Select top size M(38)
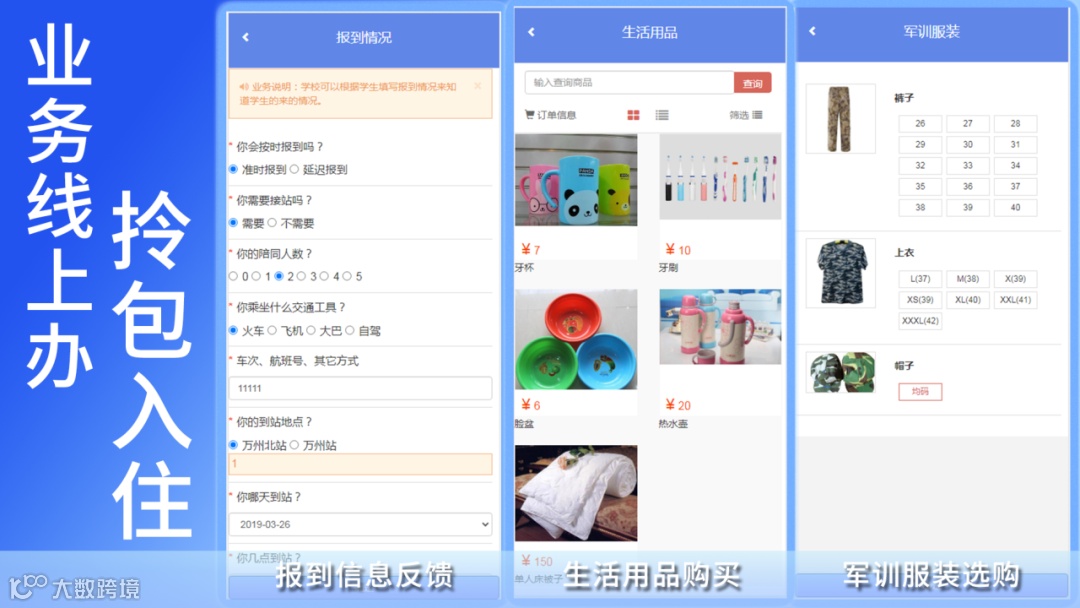 click(968, 279)
